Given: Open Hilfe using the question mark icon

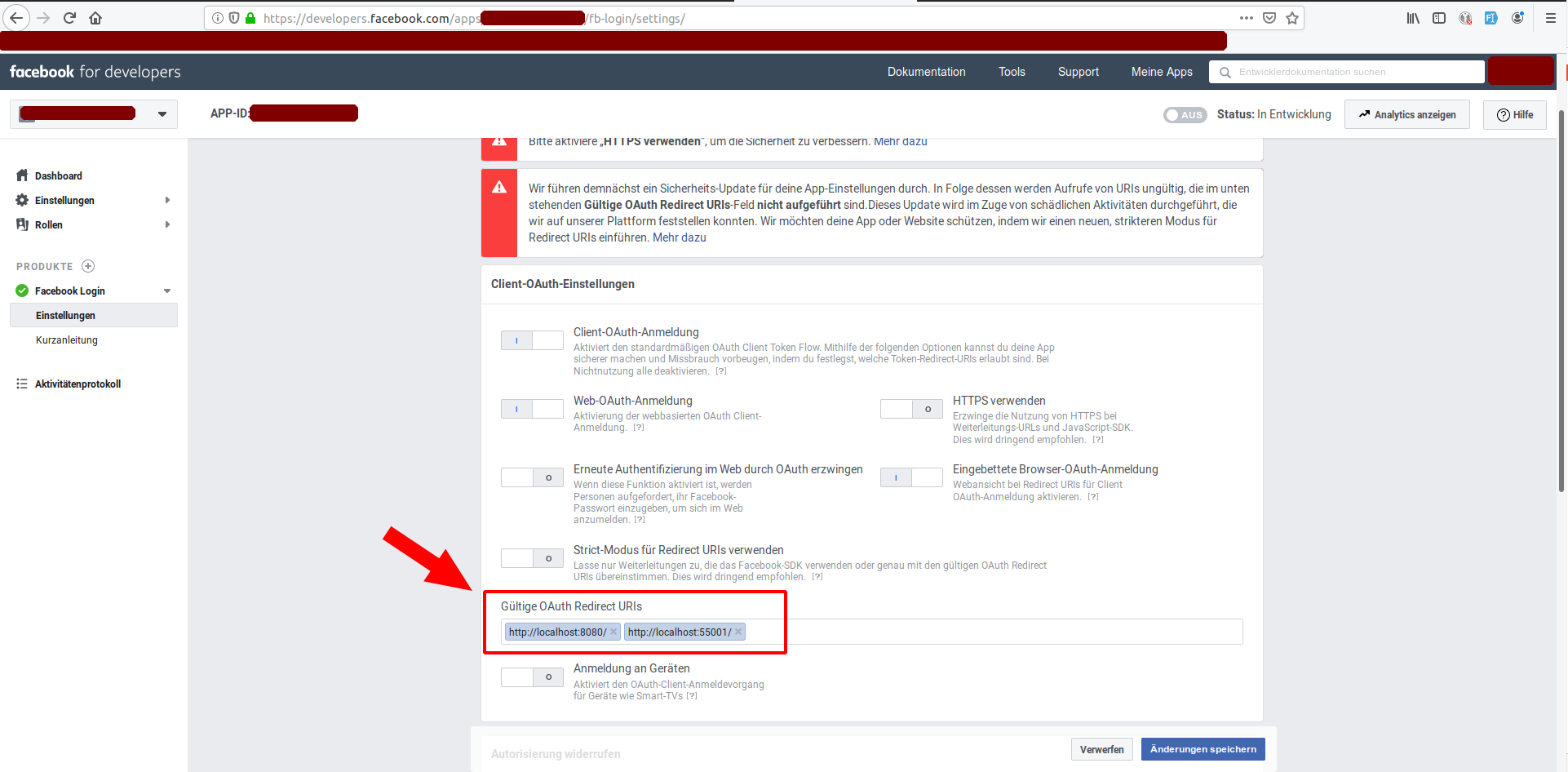Looking at the screenshot, I should pos(1502,114).
